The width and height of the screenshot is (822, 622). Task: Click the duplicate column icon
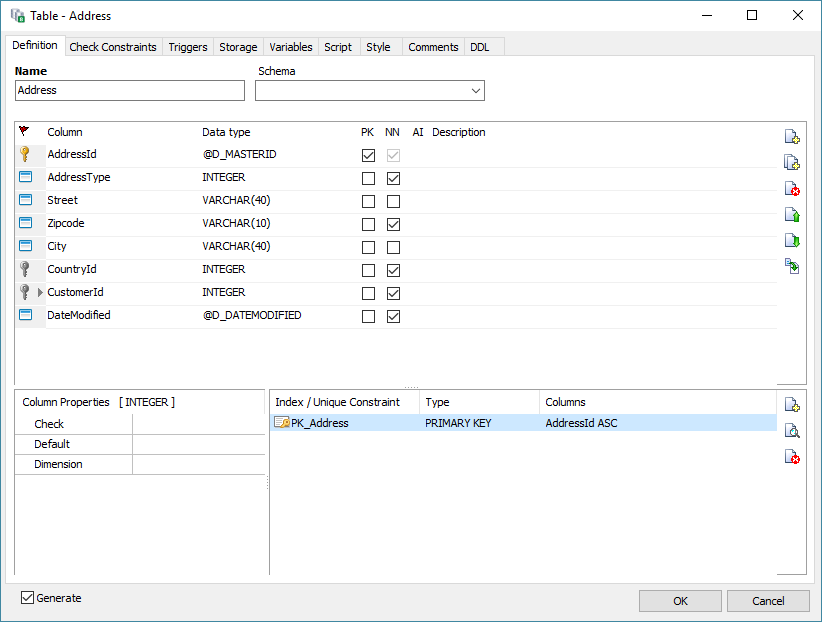coord(792,162)
